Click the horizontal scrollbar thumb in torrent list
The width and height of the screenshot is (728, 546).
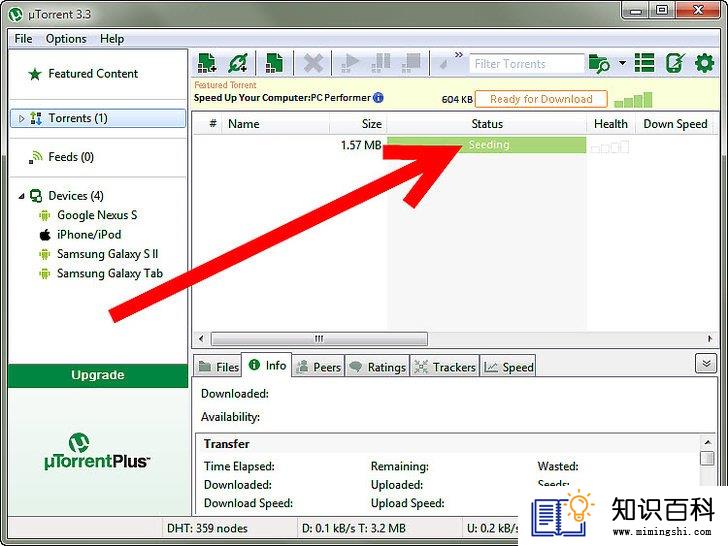pos(319,338)
